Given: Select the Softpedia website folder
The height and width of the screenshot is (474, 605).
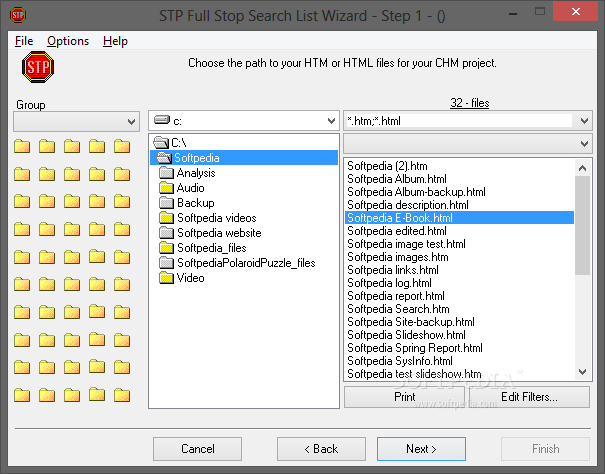Looking at the screenshot, I should click(219, 233).
